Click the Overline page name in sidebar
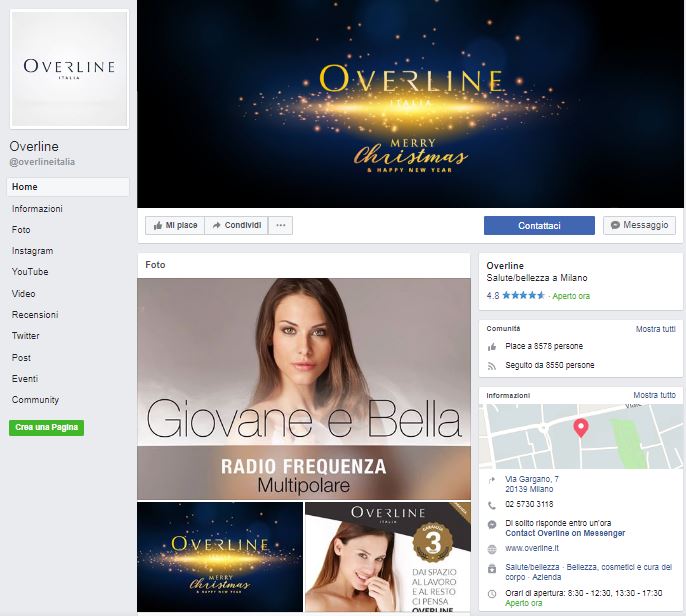Image resolution: width=686 pixels, height=616 pixels. click(34, 146)
